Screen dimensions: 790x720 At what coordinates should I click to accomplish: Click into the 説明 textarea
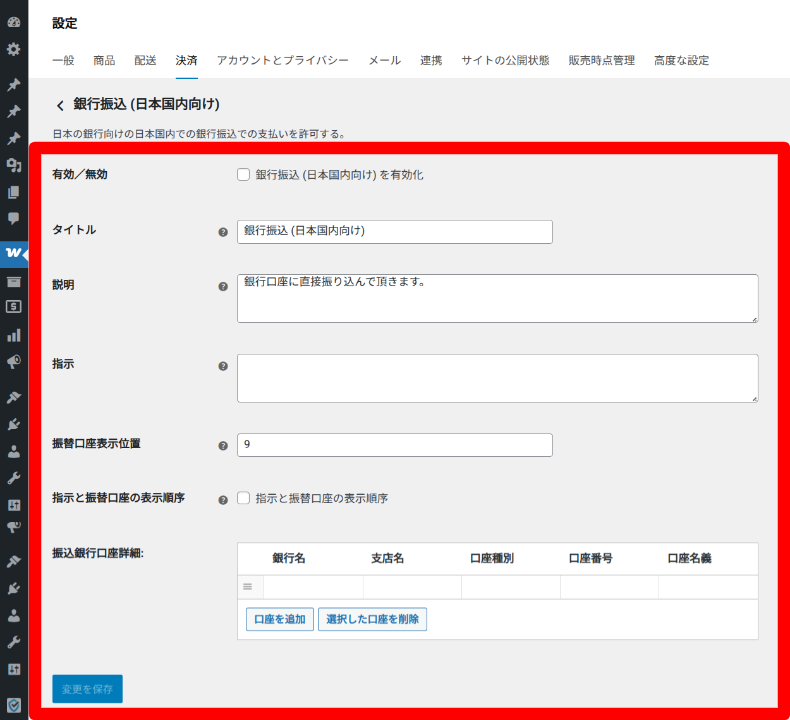(x=498, y=298)
